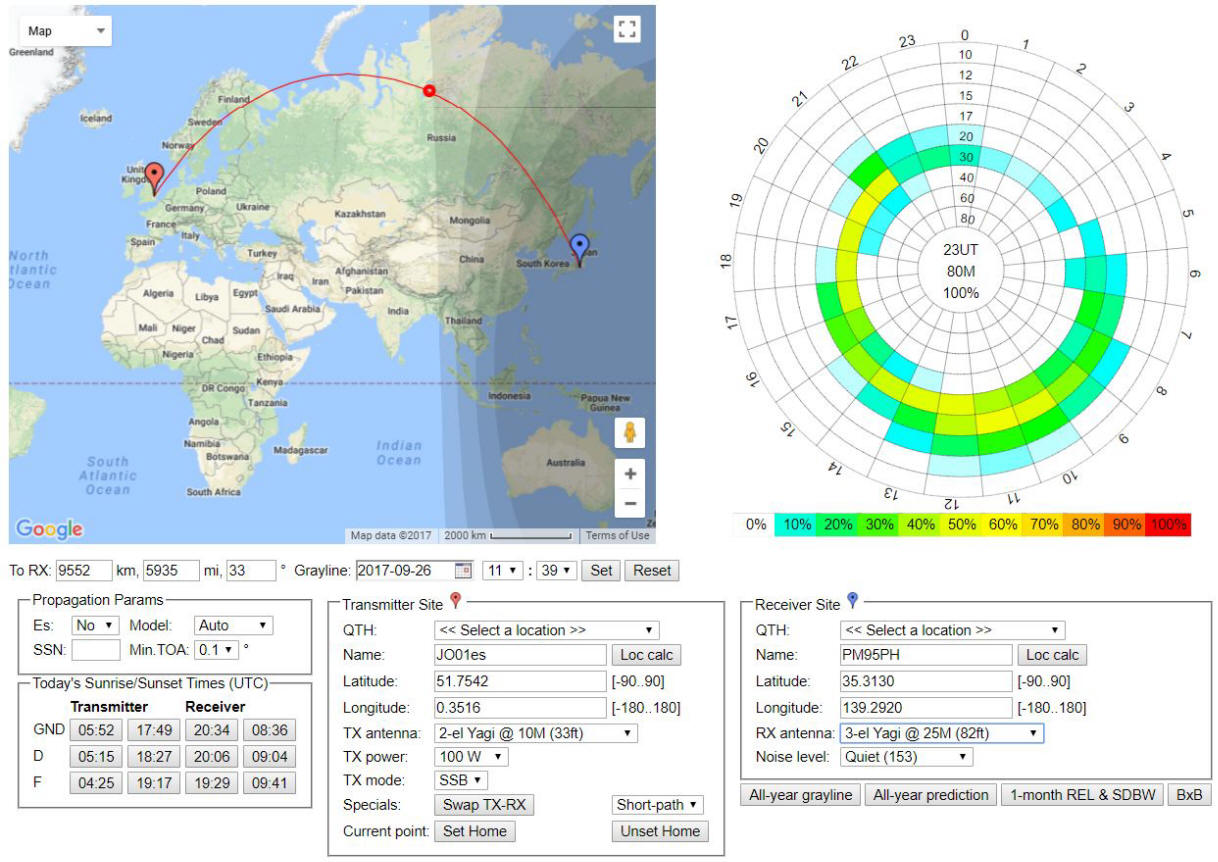Click the Swap TX-RX button
This screenshot has width=1218, height=862.
484,805
